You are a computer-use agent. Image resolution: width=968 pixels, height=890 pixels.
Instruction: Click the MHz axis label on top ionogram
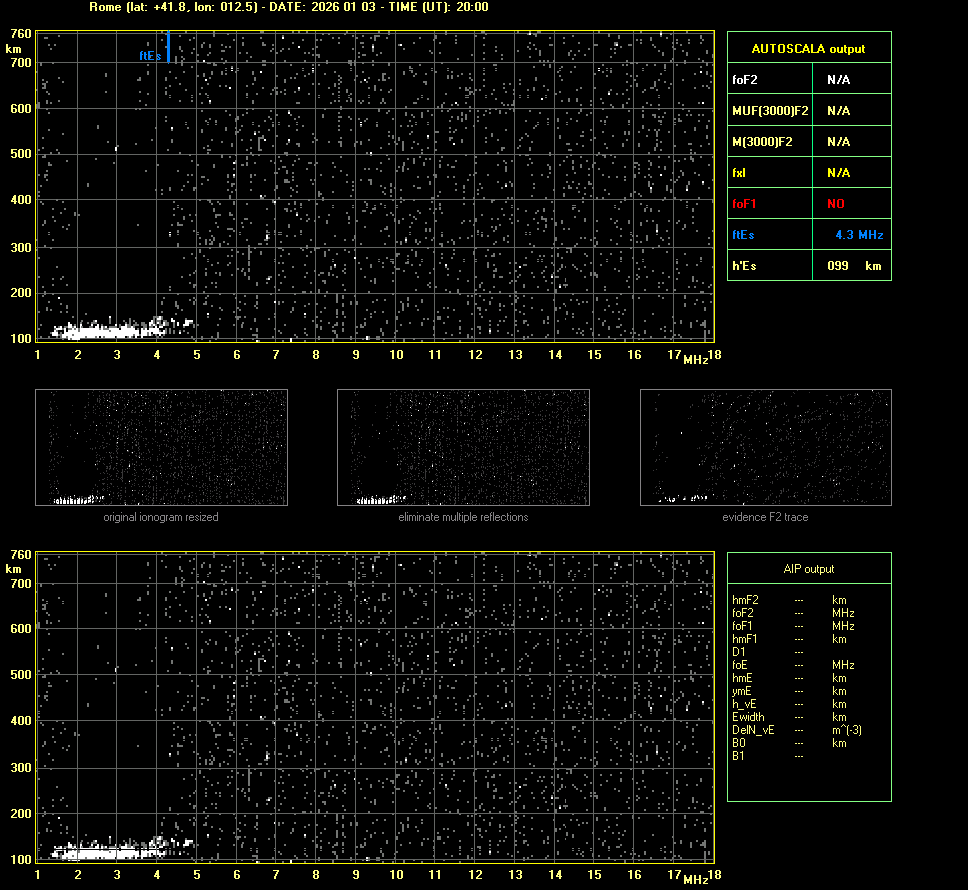695,360
